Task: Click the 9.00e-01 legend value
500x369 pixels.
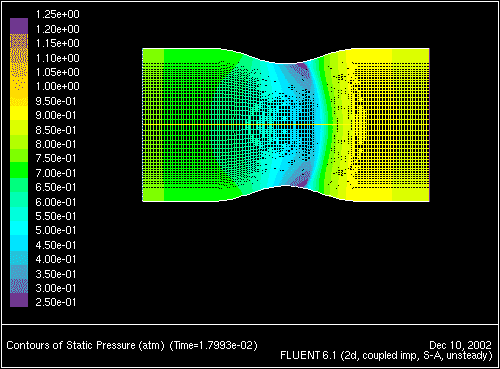Action: click(56, 115)
